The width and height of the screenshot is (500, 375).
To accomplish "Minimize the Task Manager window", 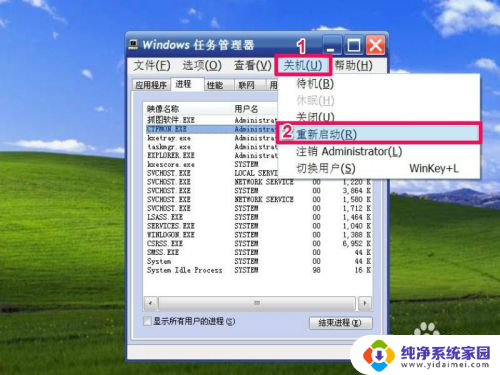I will [332, 45].
